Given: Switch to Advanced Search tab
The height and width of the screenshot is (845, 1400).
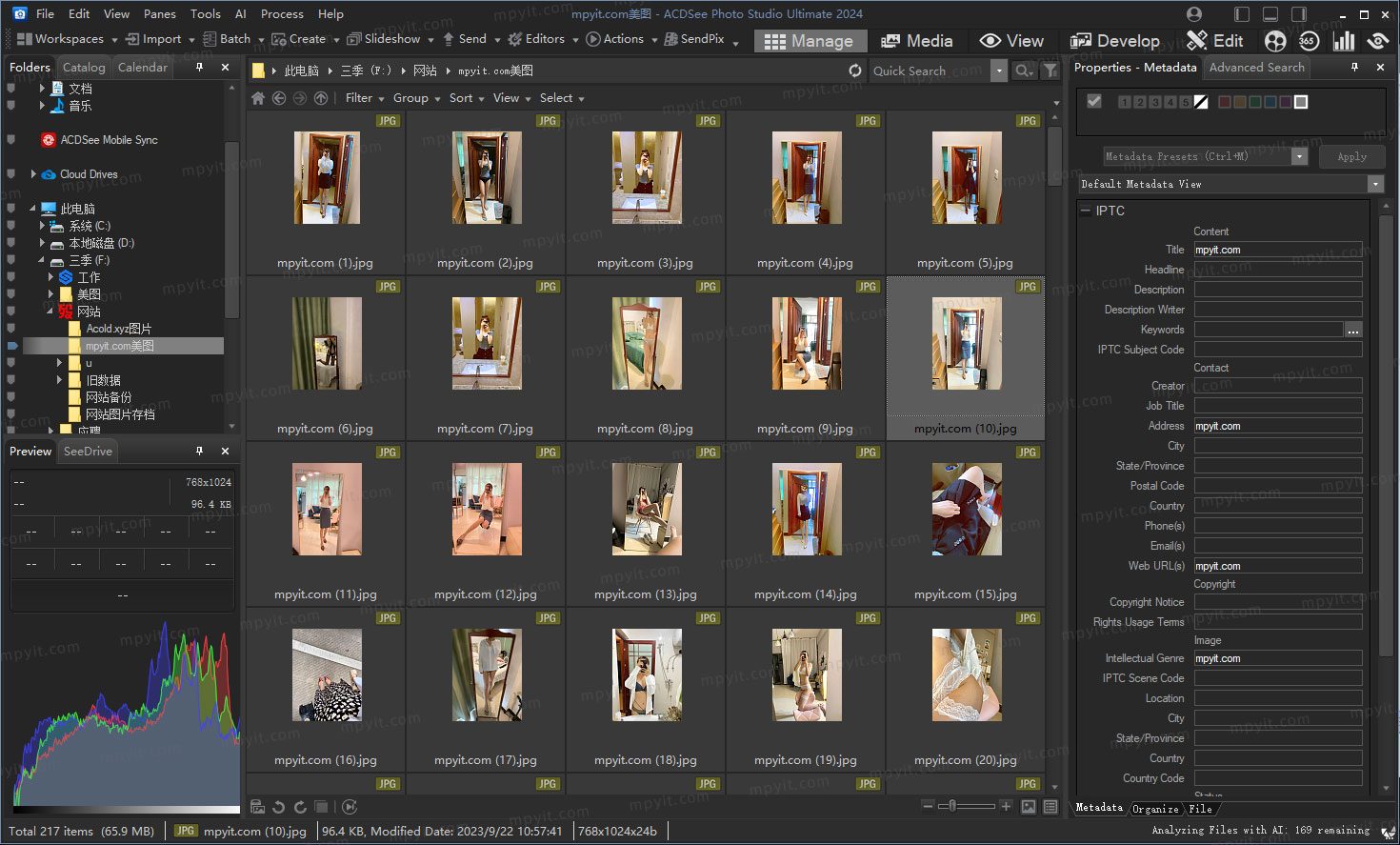Looking at the screenshot, I should click(x=1257, y=68).
